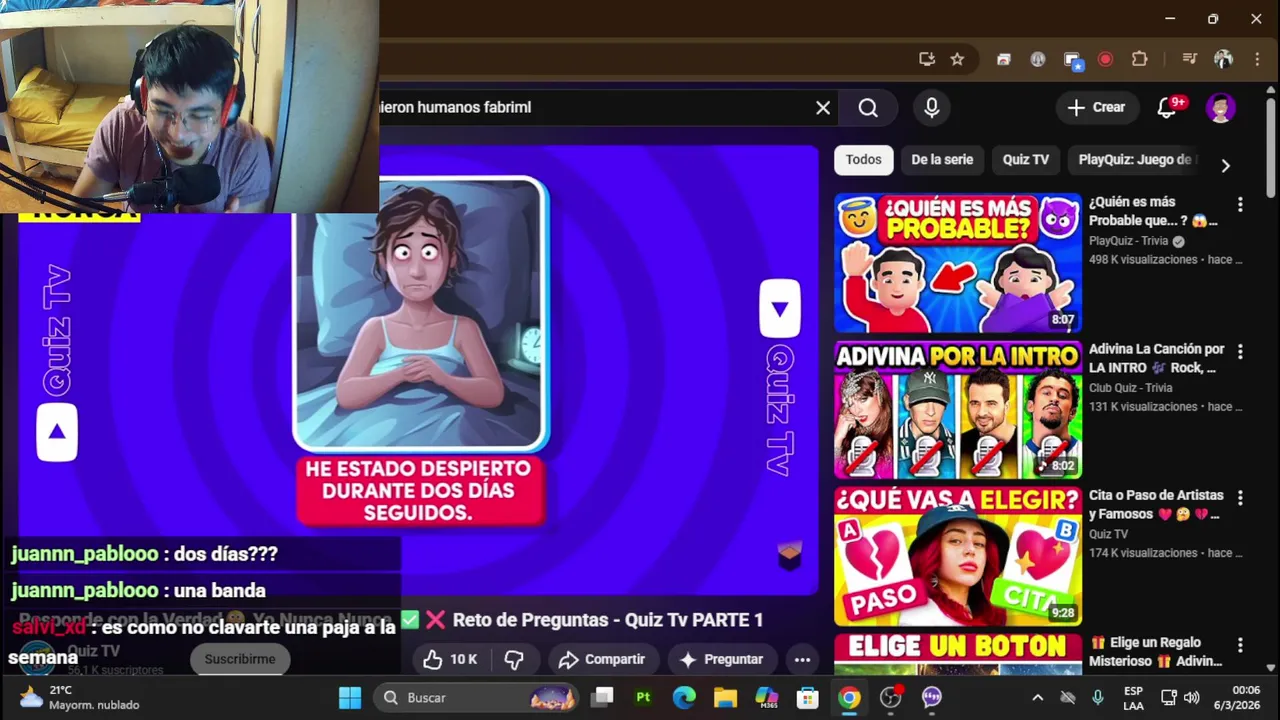Click the Club Quiz - Trivia channel name
The height and width of the screenshot is (720, 1280).
pos(1131,388)
